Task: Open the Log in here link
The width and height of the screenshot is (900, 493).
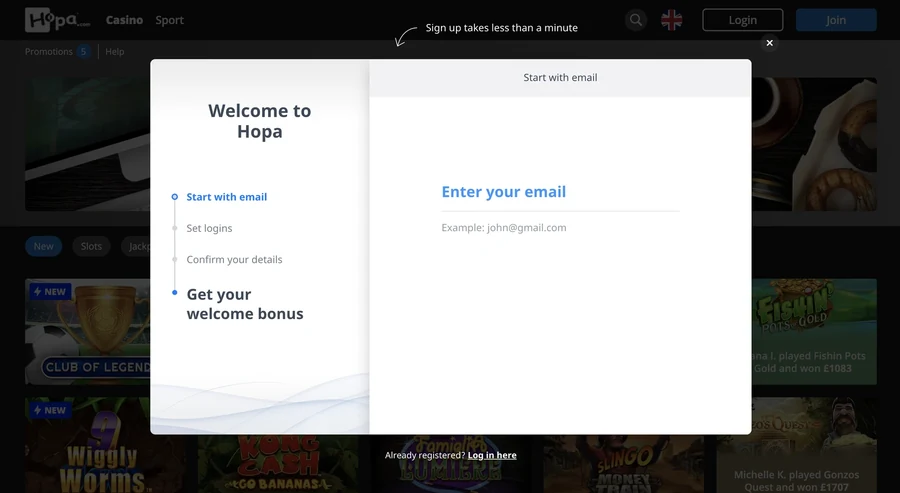Action: tap(492, 455)
